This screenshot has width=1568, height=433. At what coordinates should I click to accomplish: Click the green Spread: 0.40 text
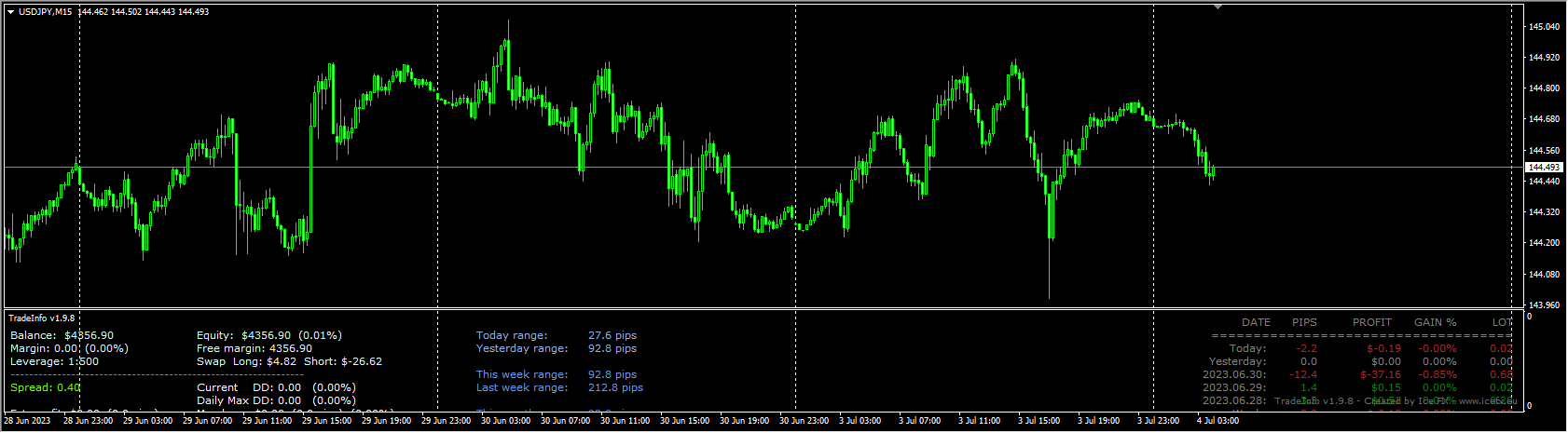click(x=46, y=387)
